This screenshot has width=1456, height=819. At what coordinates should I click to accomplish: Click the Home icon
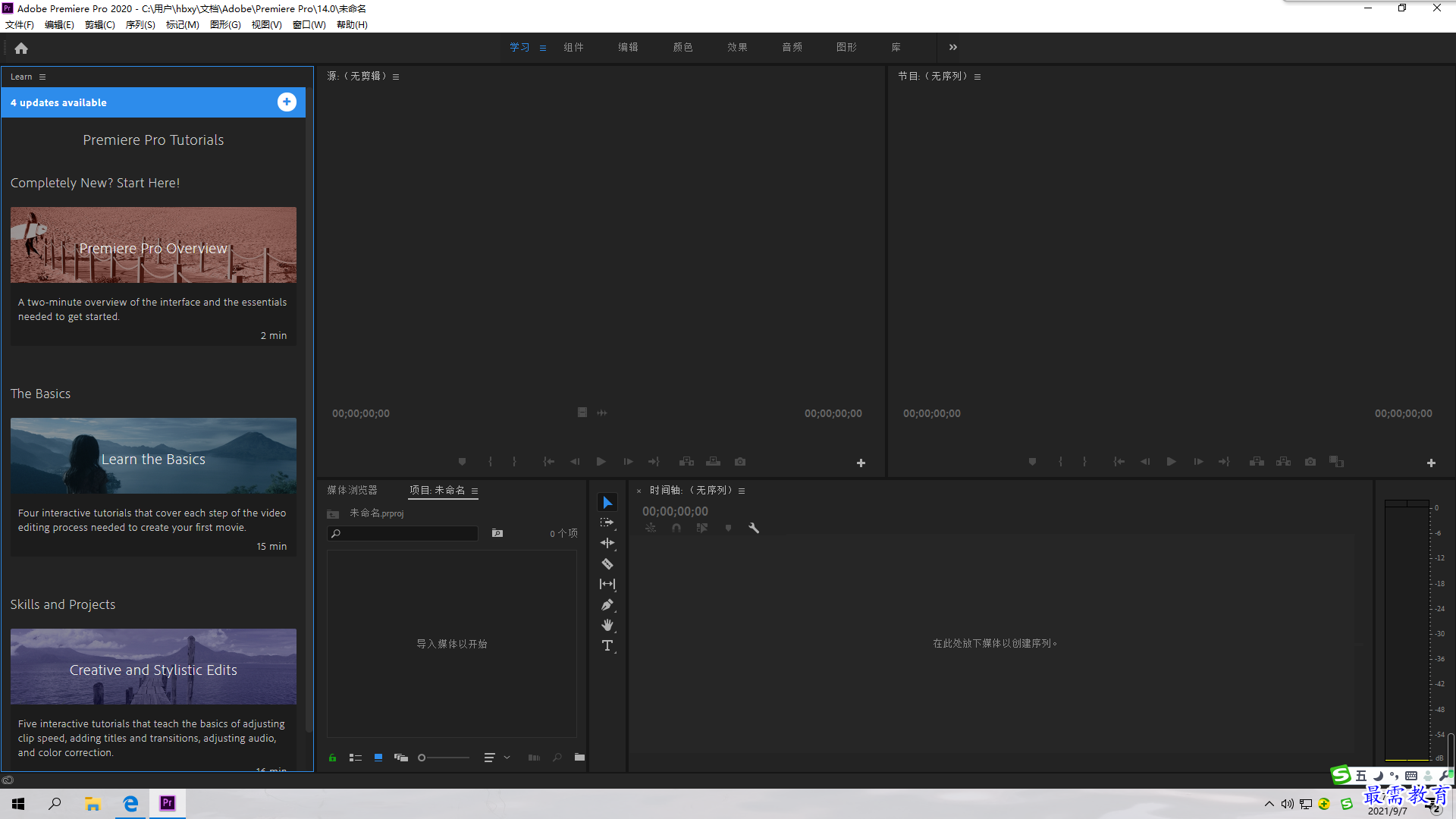click(21, 48)
